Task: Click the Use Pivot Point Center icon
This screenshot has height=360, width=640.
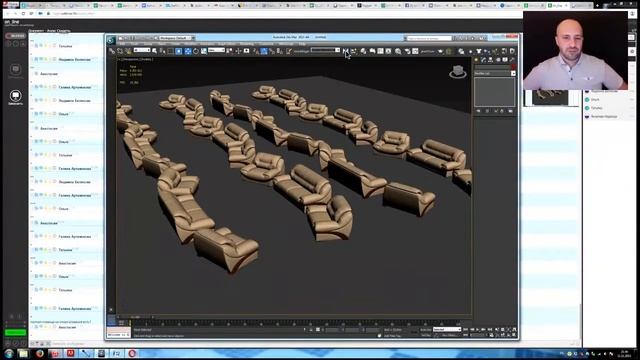Action: click(229, 51)
